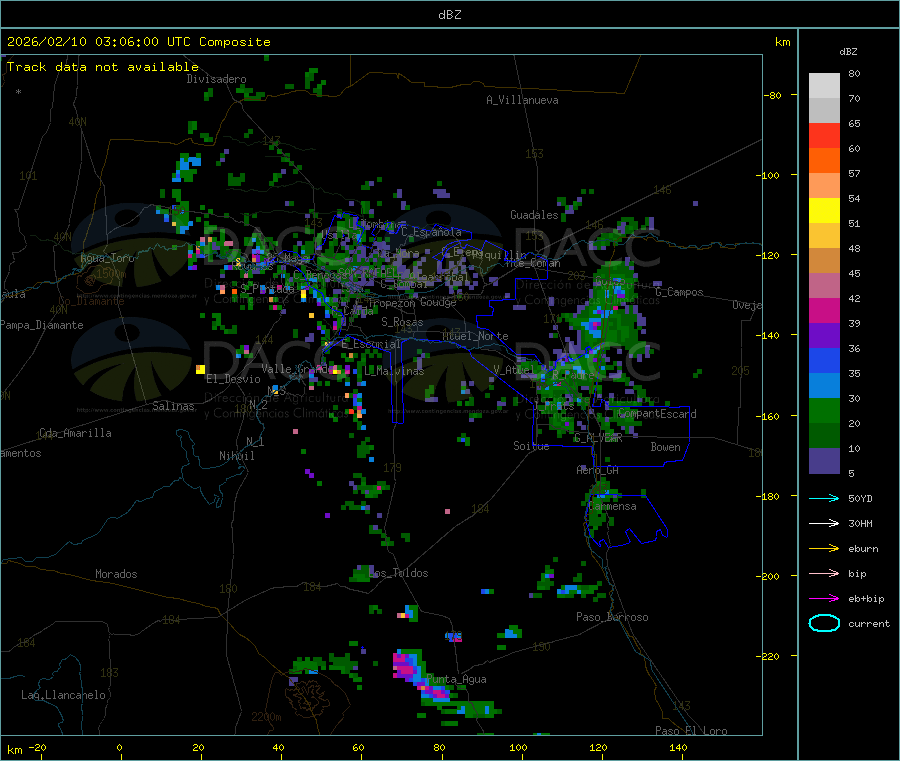Click the cyan 50YD arrow in legend
The height and width of the screenshot is (761, 900).
coord(824,498)
